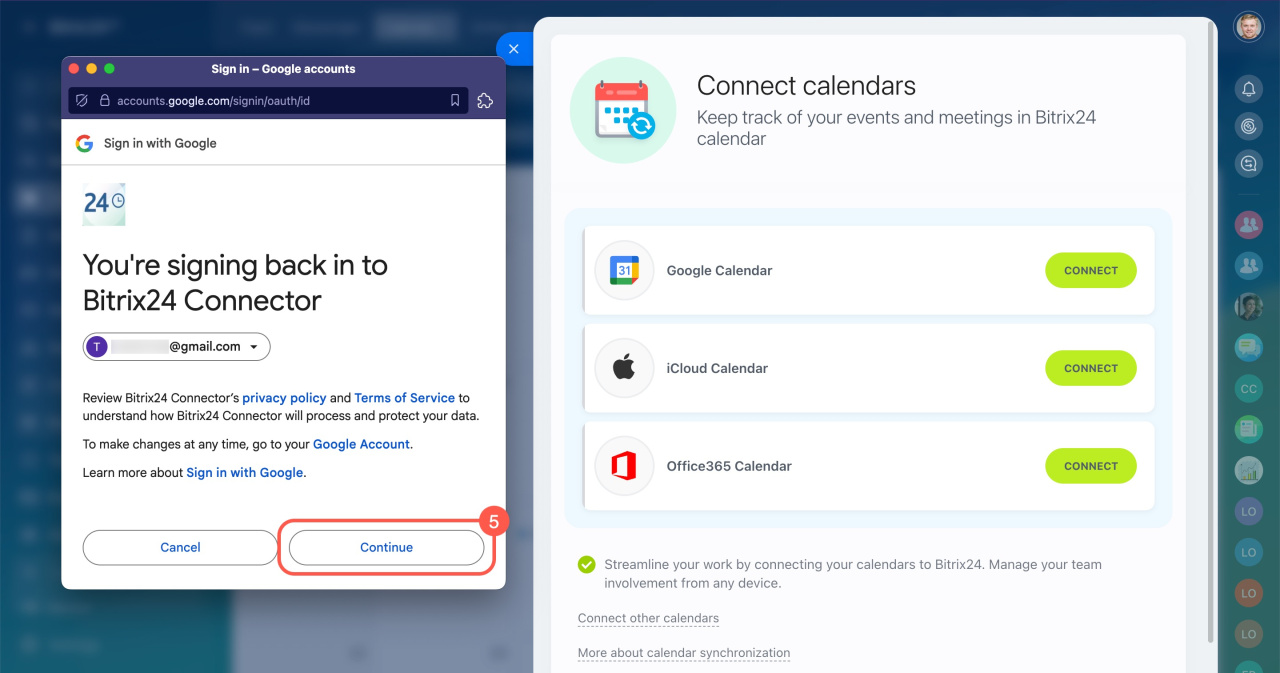Click the spiral icon below bell
1280x673 pixels.
point(1248,127)
